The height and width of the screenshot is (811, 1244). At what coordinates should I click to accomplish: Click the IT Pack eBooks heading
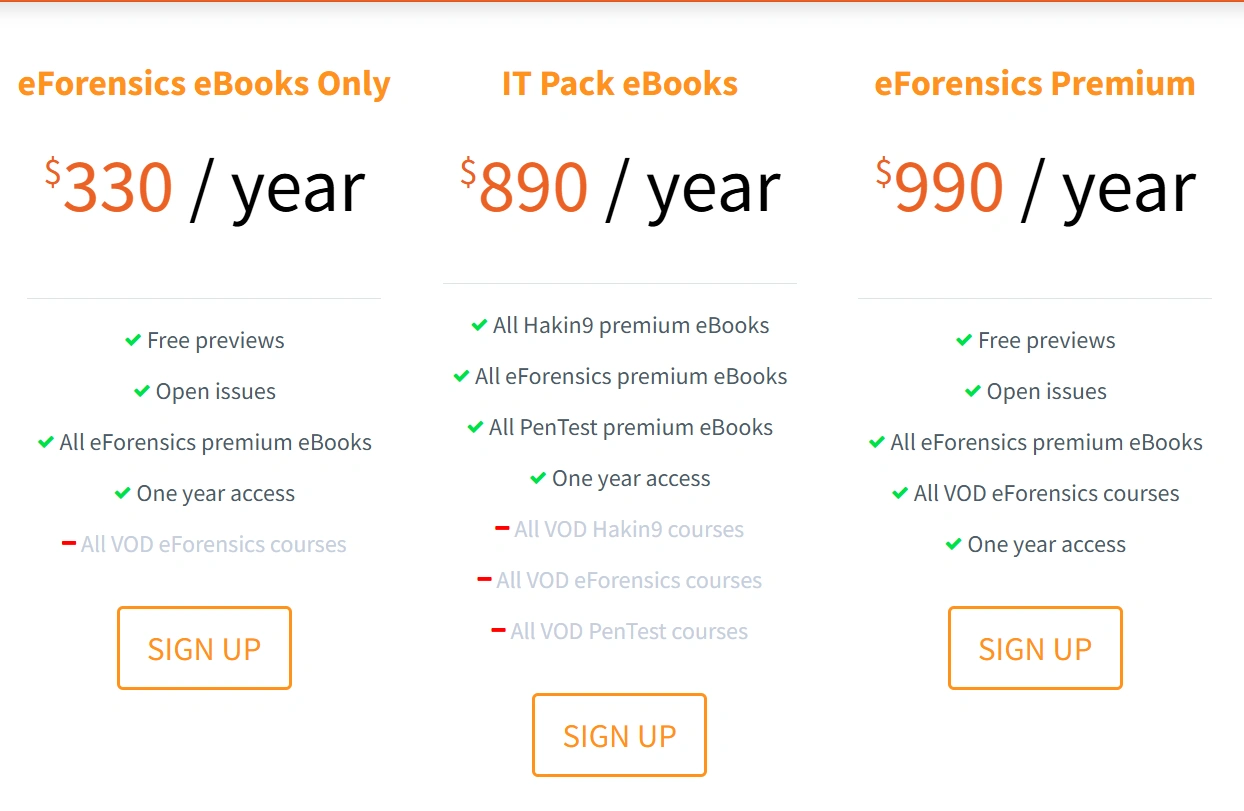pyautogui.click(x=620, y=84)
